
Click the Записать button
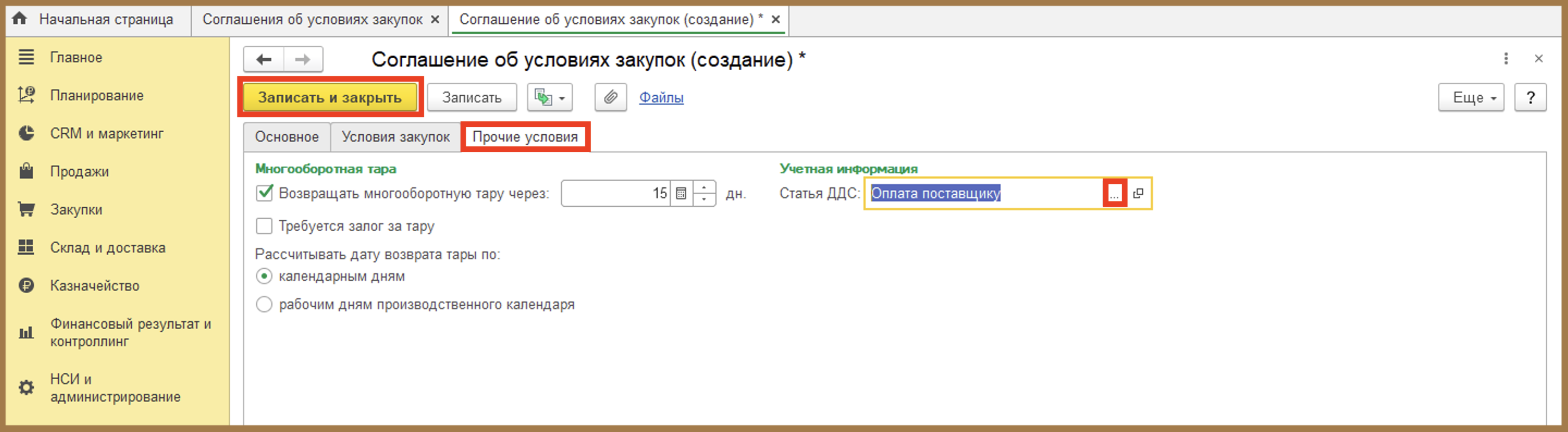(x=471, y=97)
